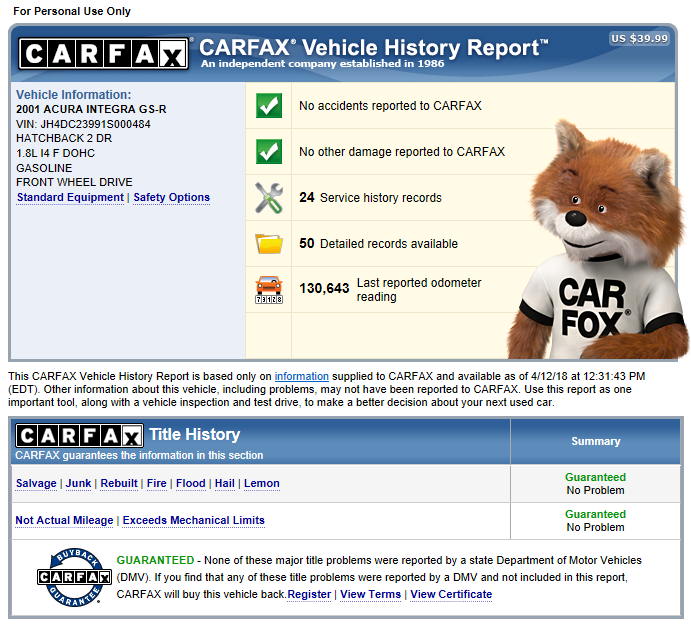Click the CARFAX logo in the report header

104,54
